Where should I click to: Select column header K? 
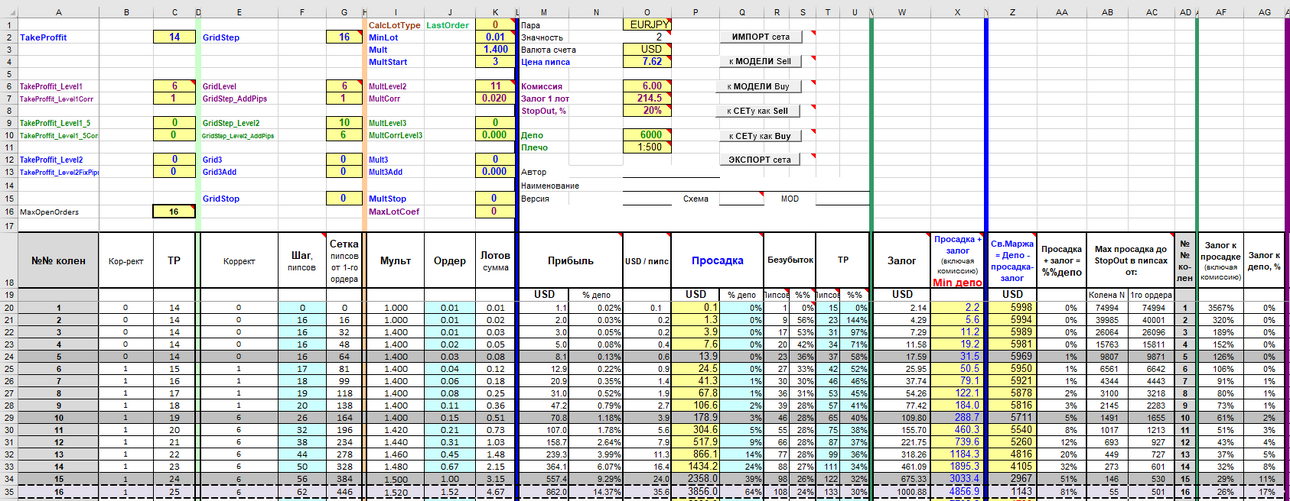coord(493,12)
